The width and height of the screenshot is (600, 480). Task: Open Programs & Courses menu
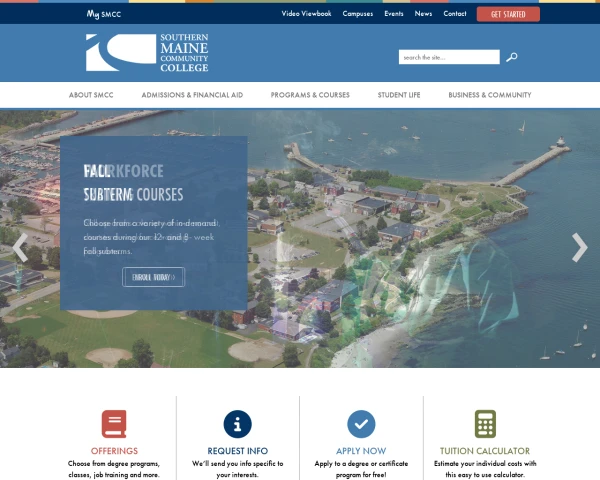(310, 95)
